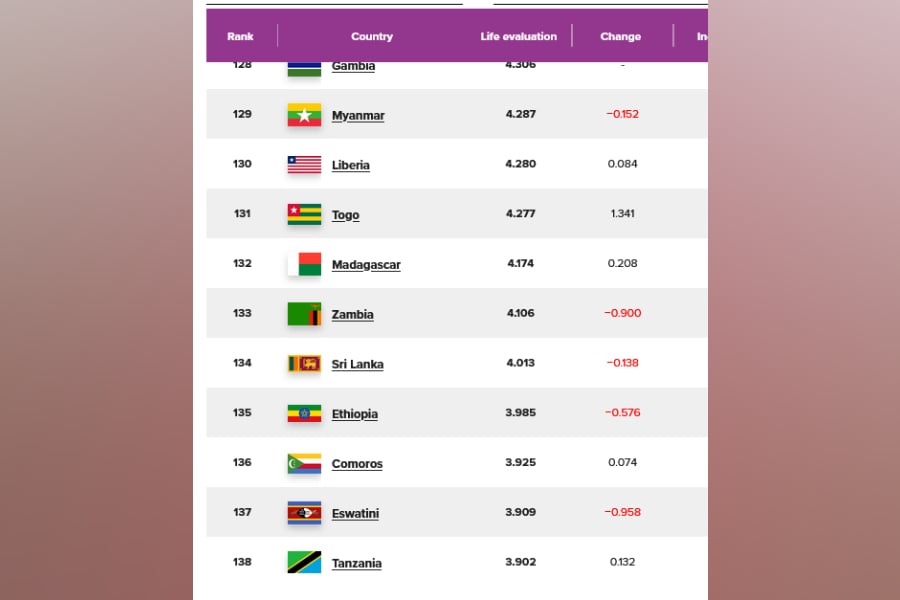Visit the Eswatini country link
This screenshot has width=900, height=600.
click(355, 514)
